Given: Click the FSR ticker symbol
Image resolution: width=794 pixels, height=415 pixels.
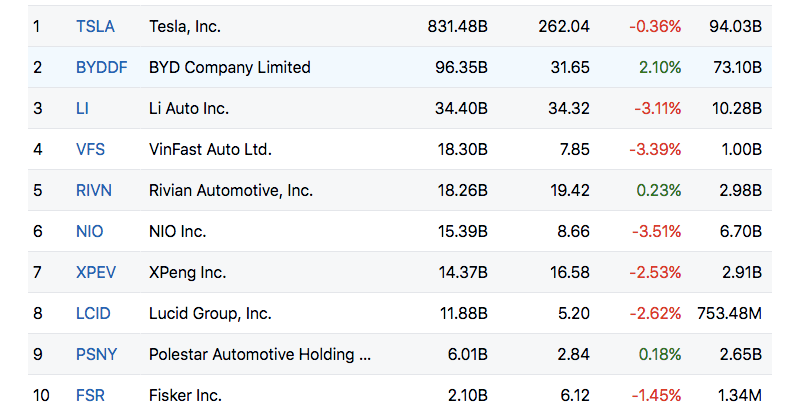Looking at the screenshot, I should click(90, 395).
